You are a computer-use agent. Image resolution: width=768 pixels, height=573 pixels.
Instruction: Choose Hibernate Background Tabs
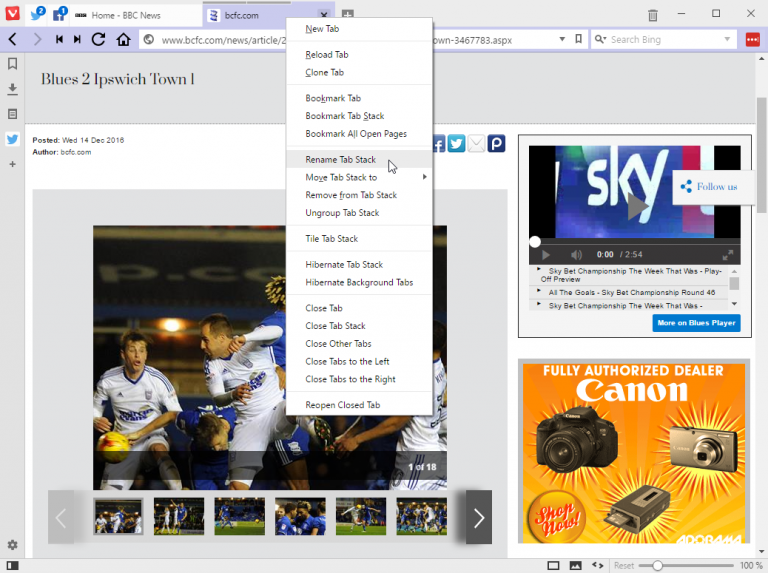point(359,283)
